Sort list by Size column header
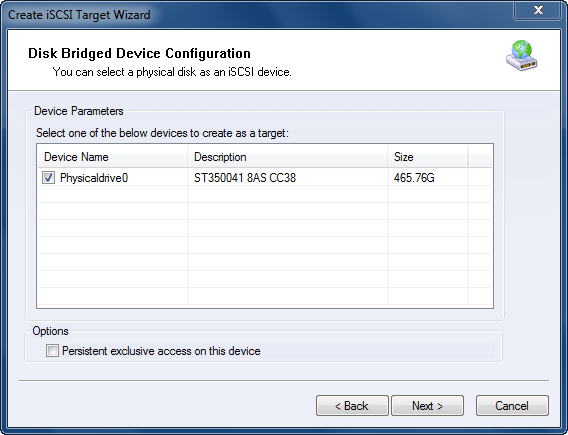The height and width of the screenshot is (435, 568). (x=428, y=157)
